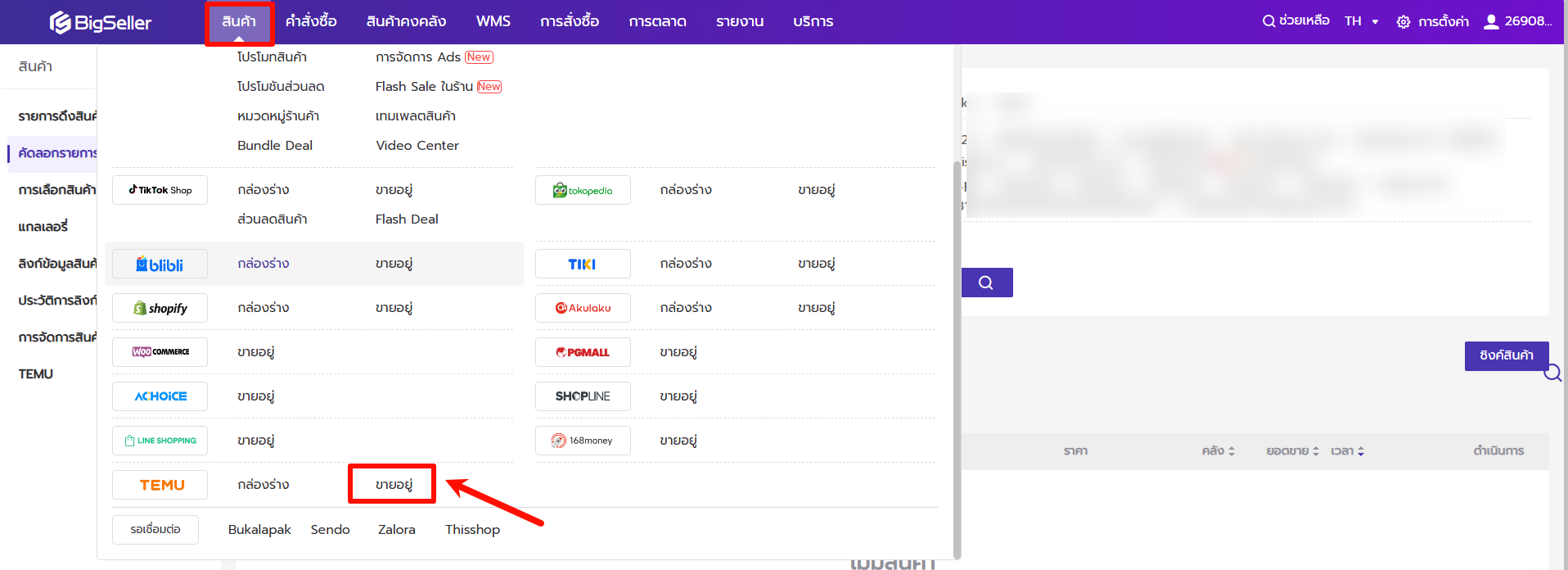The image size is (1568, 570).
Task: Open the สินค้า top menu
Action: tap(239, 21)
